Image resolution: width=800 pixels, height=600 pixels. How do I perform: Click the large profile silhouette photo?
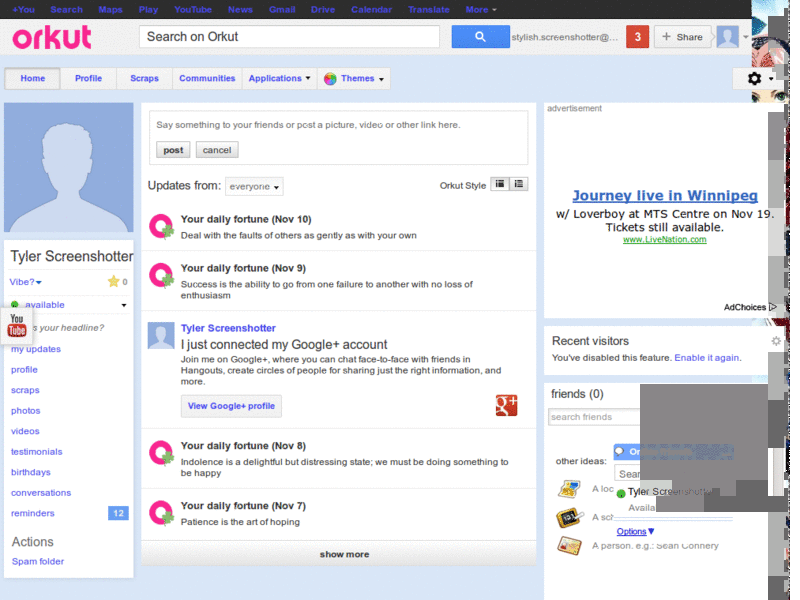coord(69,167)
